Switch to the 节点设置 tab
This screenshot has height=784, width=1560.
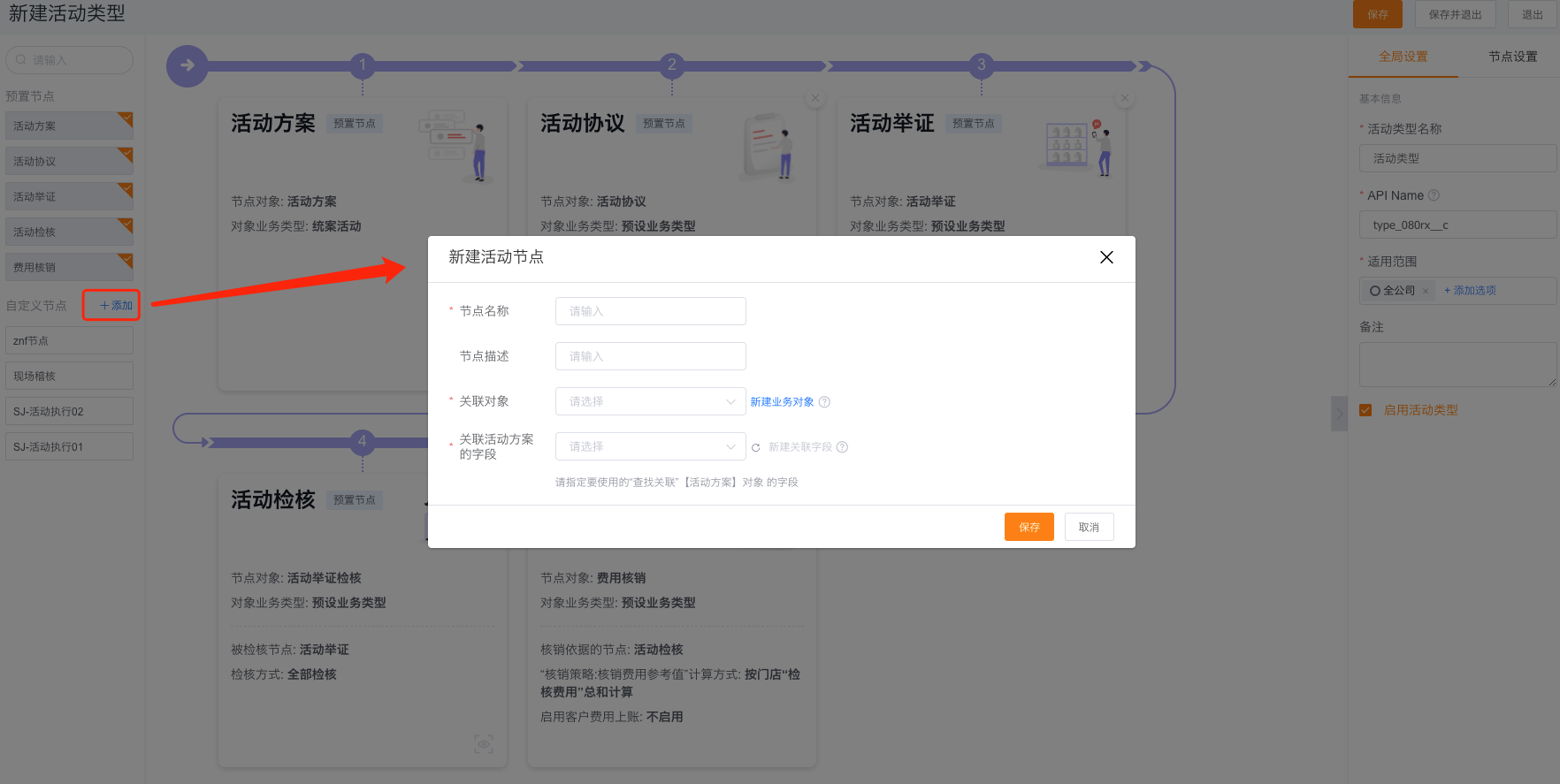[1512, 57]
